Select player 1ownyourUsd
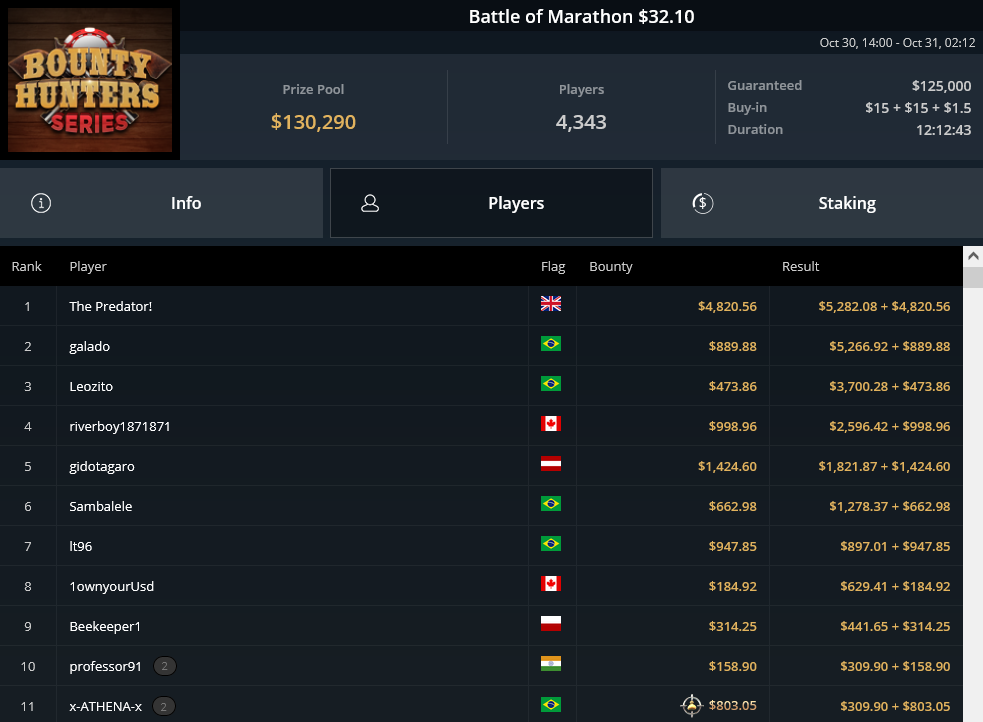 (112, 587)
